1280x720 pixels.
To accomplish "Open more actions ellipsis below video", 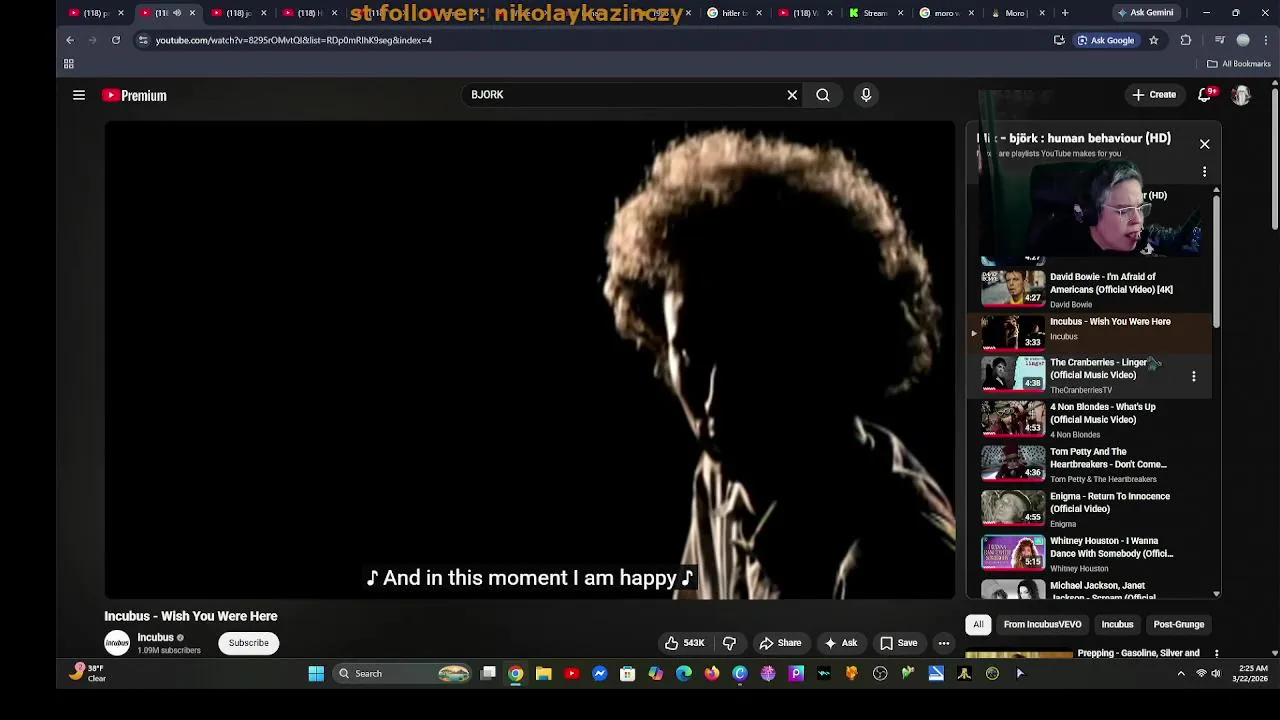I will 943,643.
